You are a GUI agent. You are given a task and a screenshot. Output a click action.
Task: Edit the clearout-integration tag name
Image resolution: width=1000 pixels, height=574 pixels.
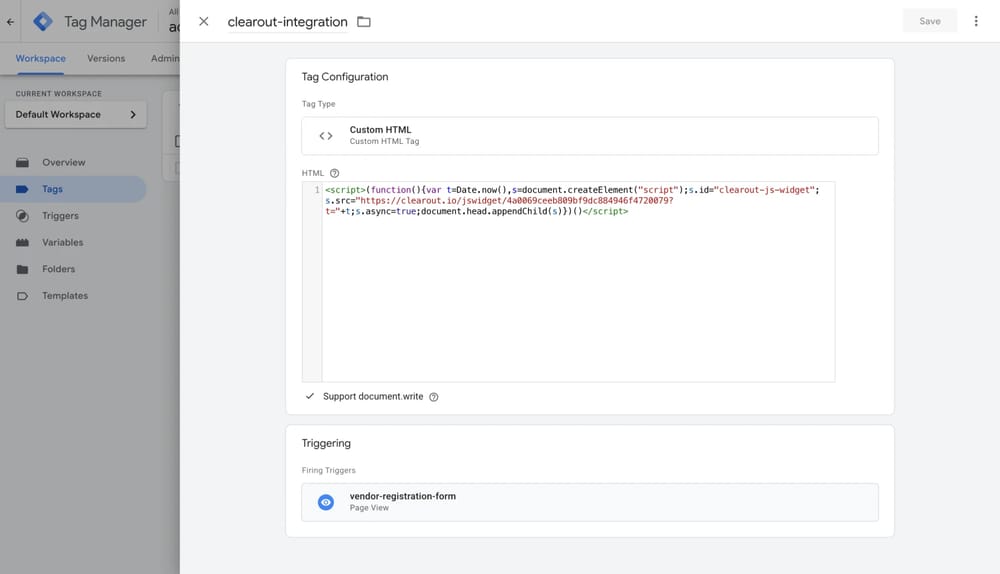point(288,22)
